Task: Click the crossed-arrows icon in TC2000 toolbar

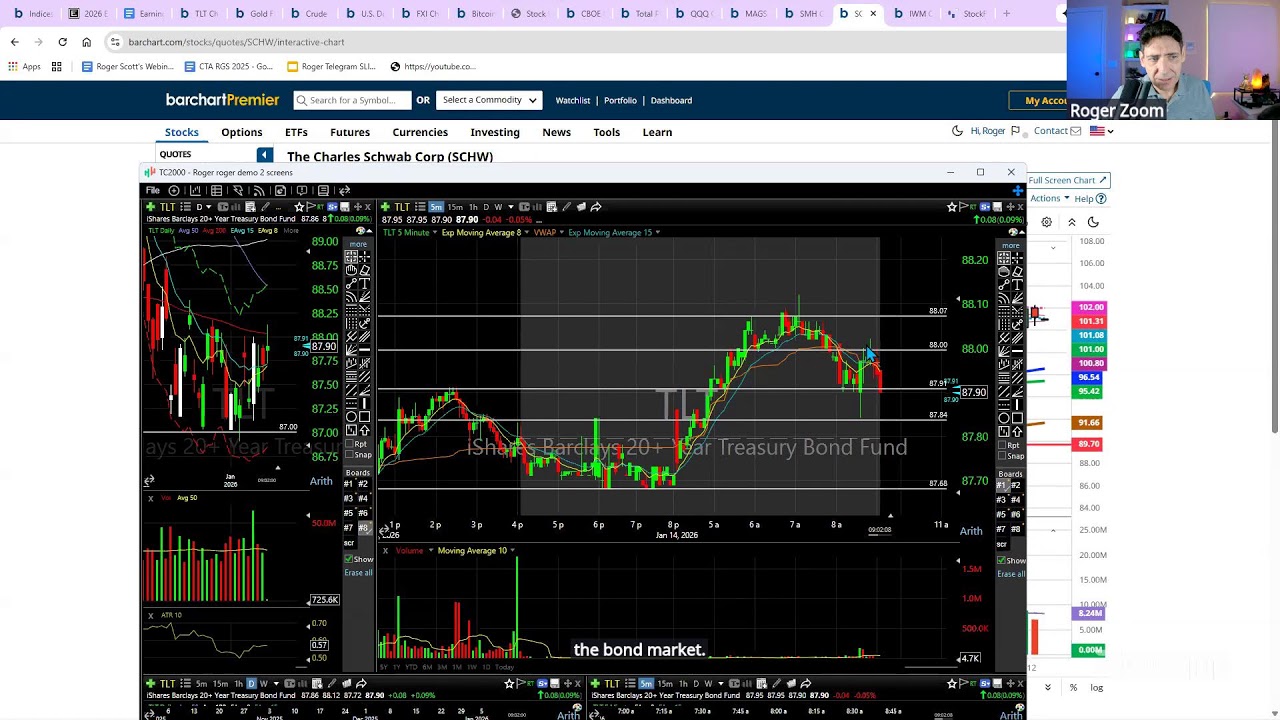Action: (344, 190)
